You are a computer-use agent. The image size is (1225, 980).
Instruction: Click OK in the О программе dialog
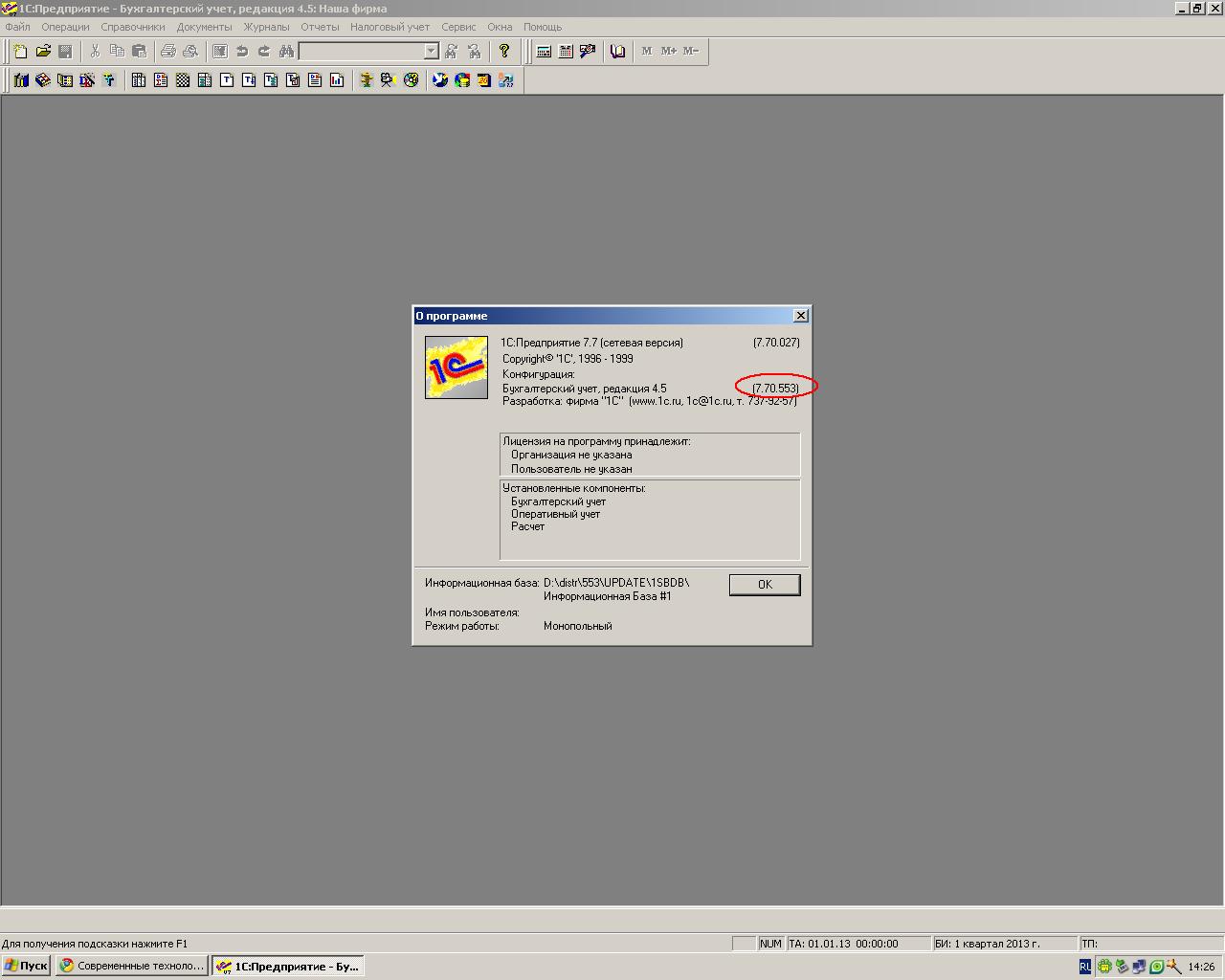pyautogui.click(x=765, y=585)
